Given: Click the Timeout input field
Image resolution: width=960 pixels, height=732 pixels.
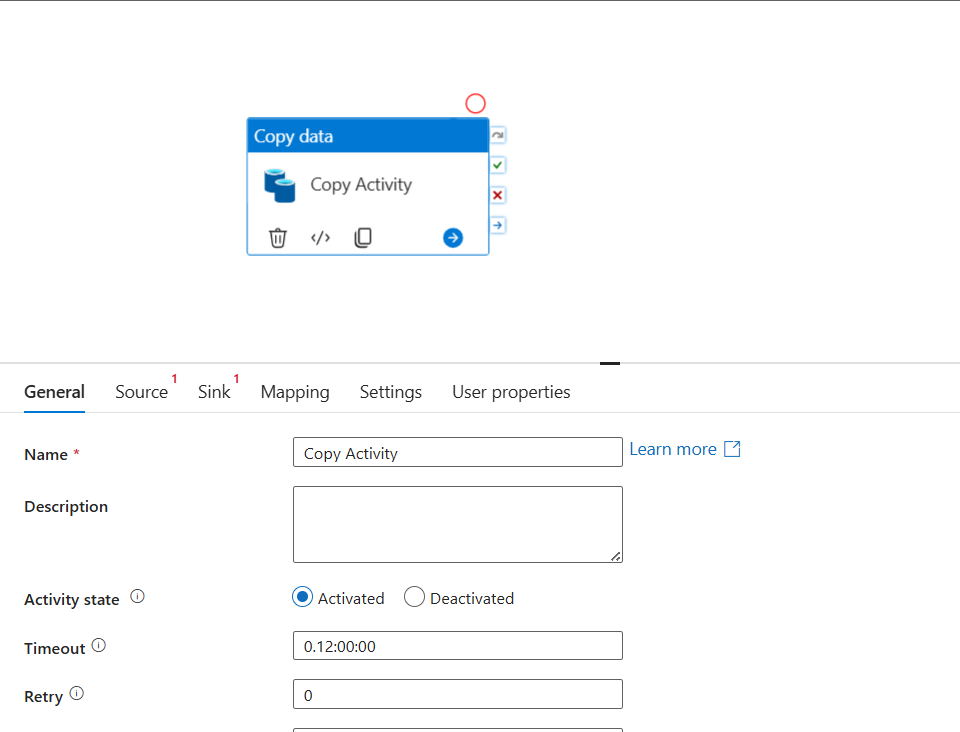Looking at the screenshot, I should pos(458,646).
